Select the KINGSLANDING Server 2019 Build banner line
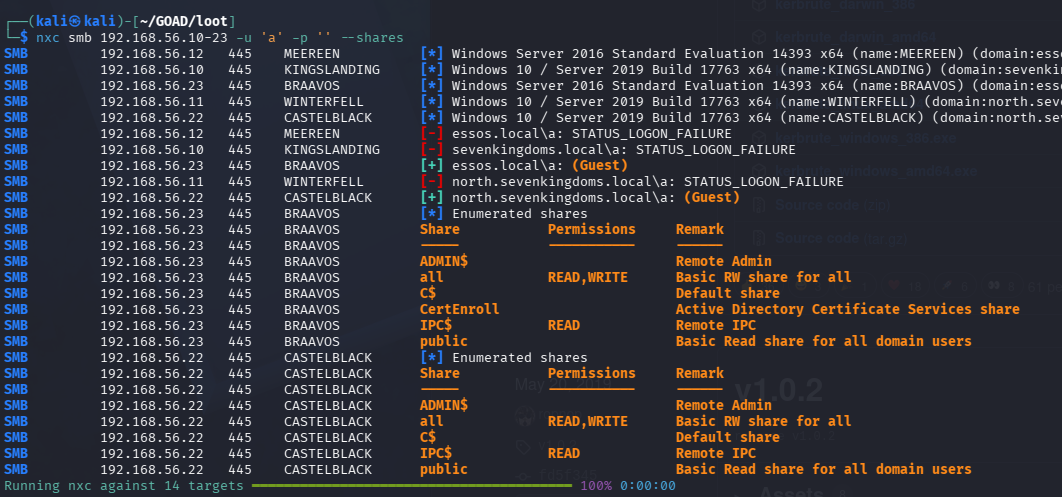 (x=532, y=70)
